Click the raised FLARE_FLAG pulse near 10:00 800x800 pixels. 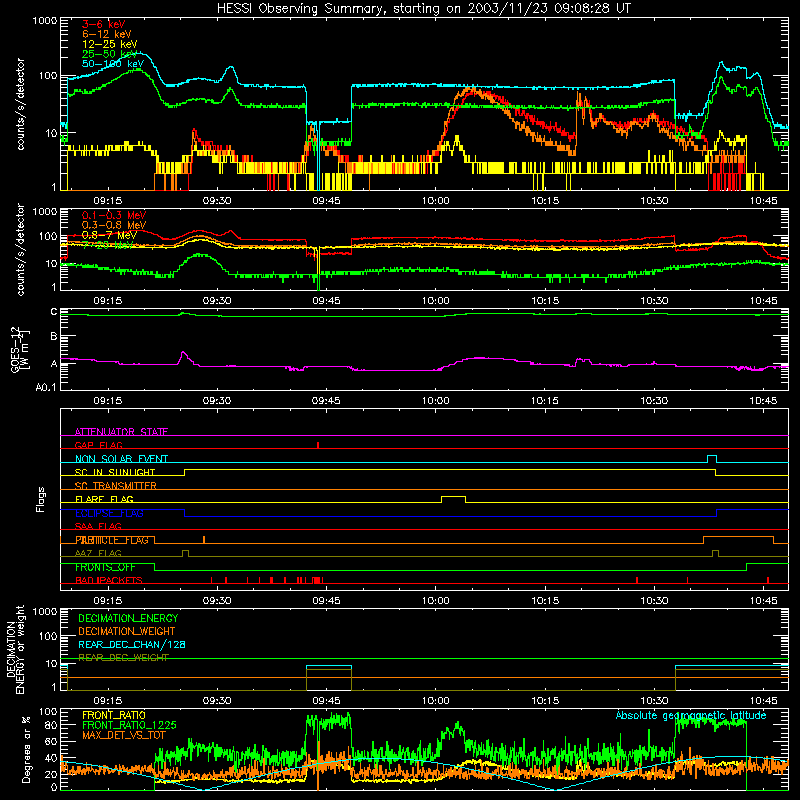pyautogui.click(x=453, y=497)
